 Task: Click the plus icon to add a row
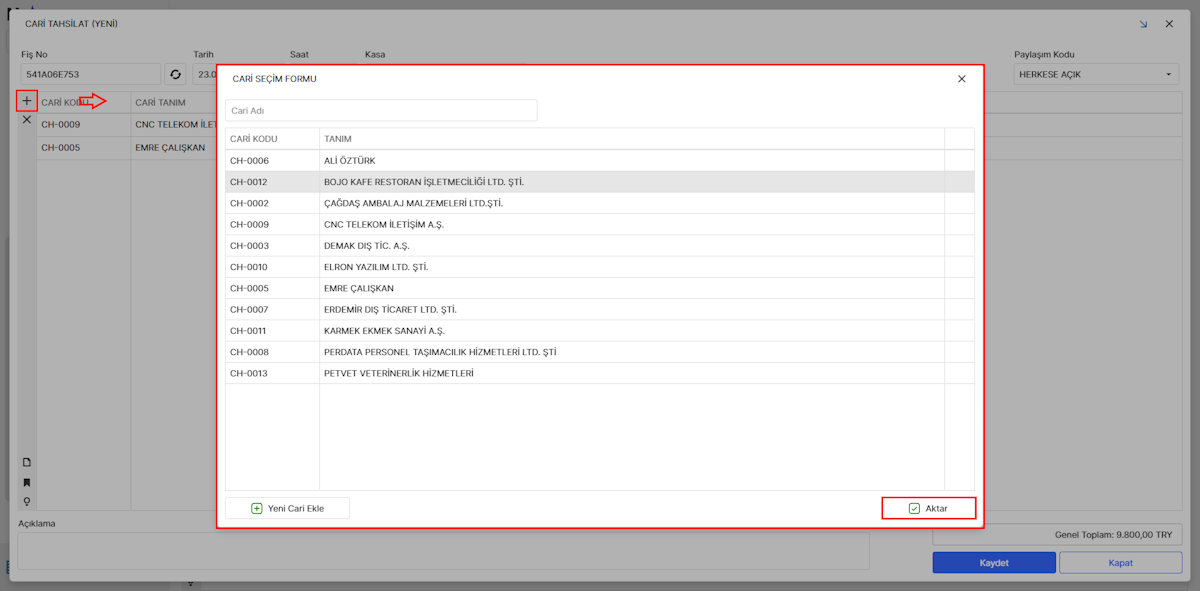27,101
